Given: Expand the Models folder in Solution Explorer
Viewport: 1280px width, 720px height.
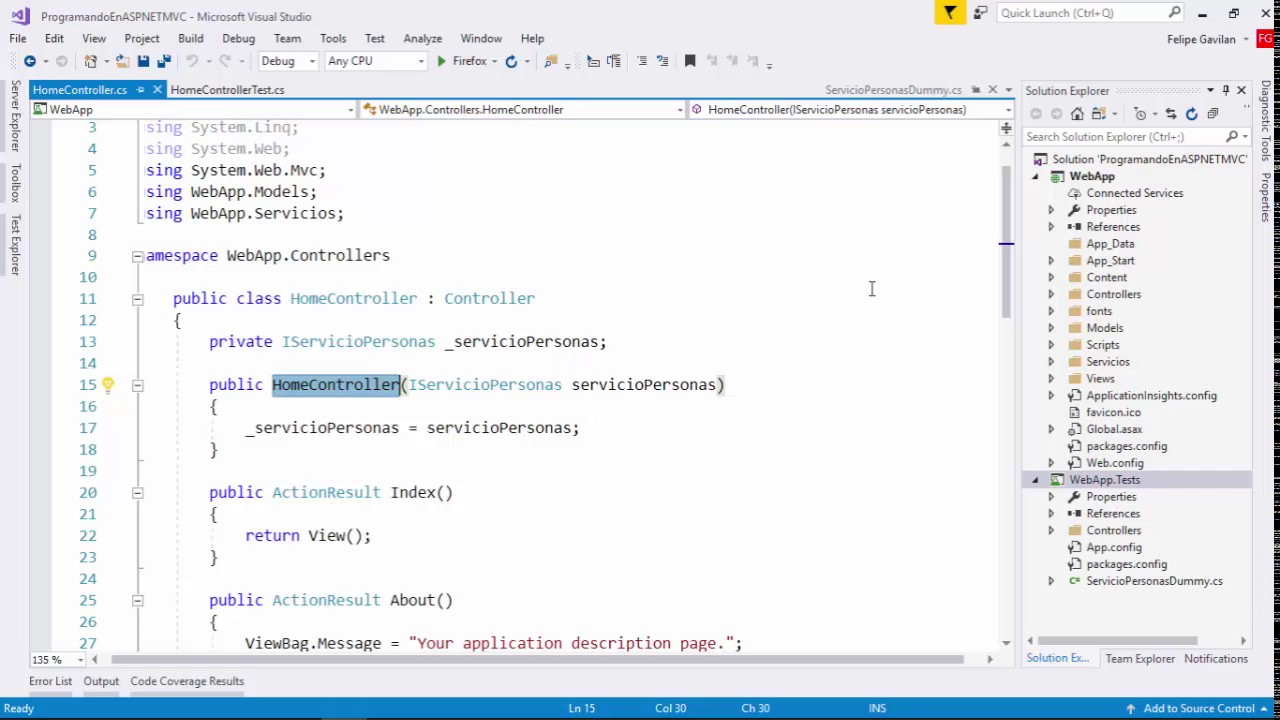Looking at the screenshot, I should coord(1050,328).
